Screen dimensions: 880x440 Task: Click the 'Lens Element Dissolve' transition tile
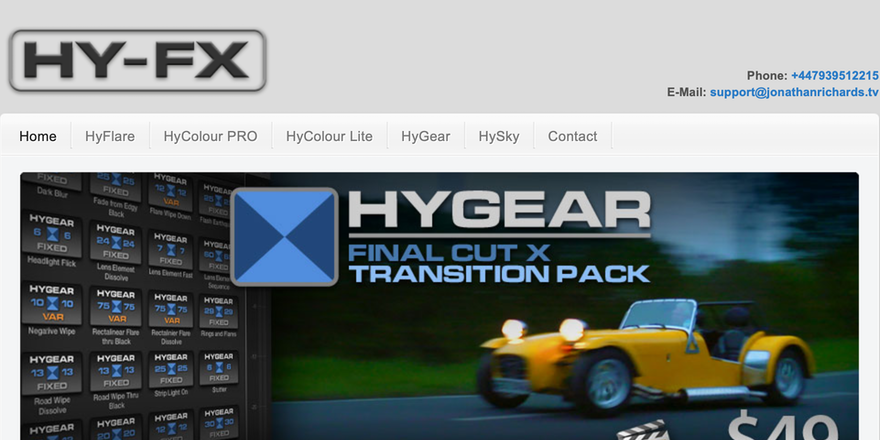tap(116, 249)
